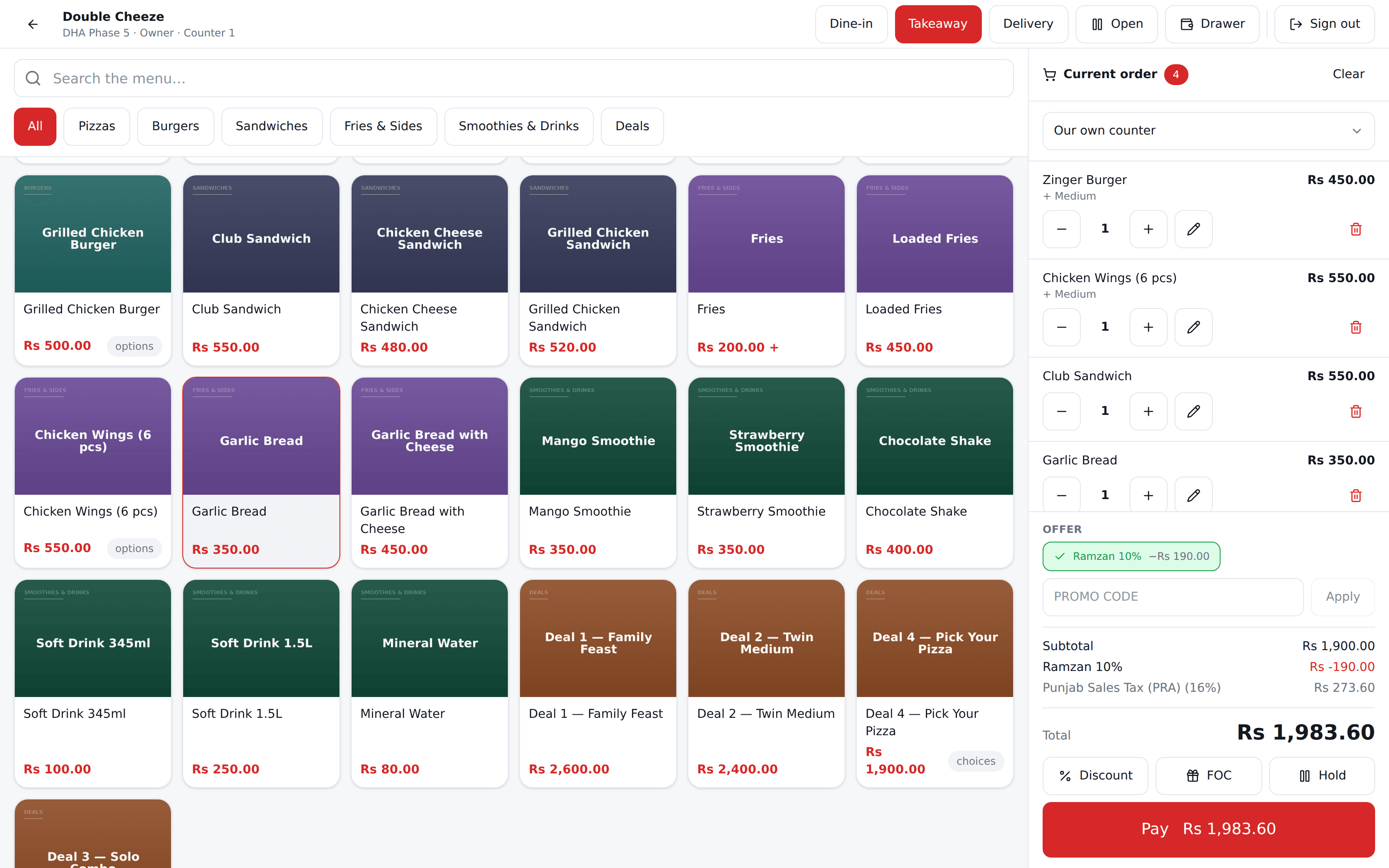Select Takeaway order type
1389x868 pixels.
point(938,24)
